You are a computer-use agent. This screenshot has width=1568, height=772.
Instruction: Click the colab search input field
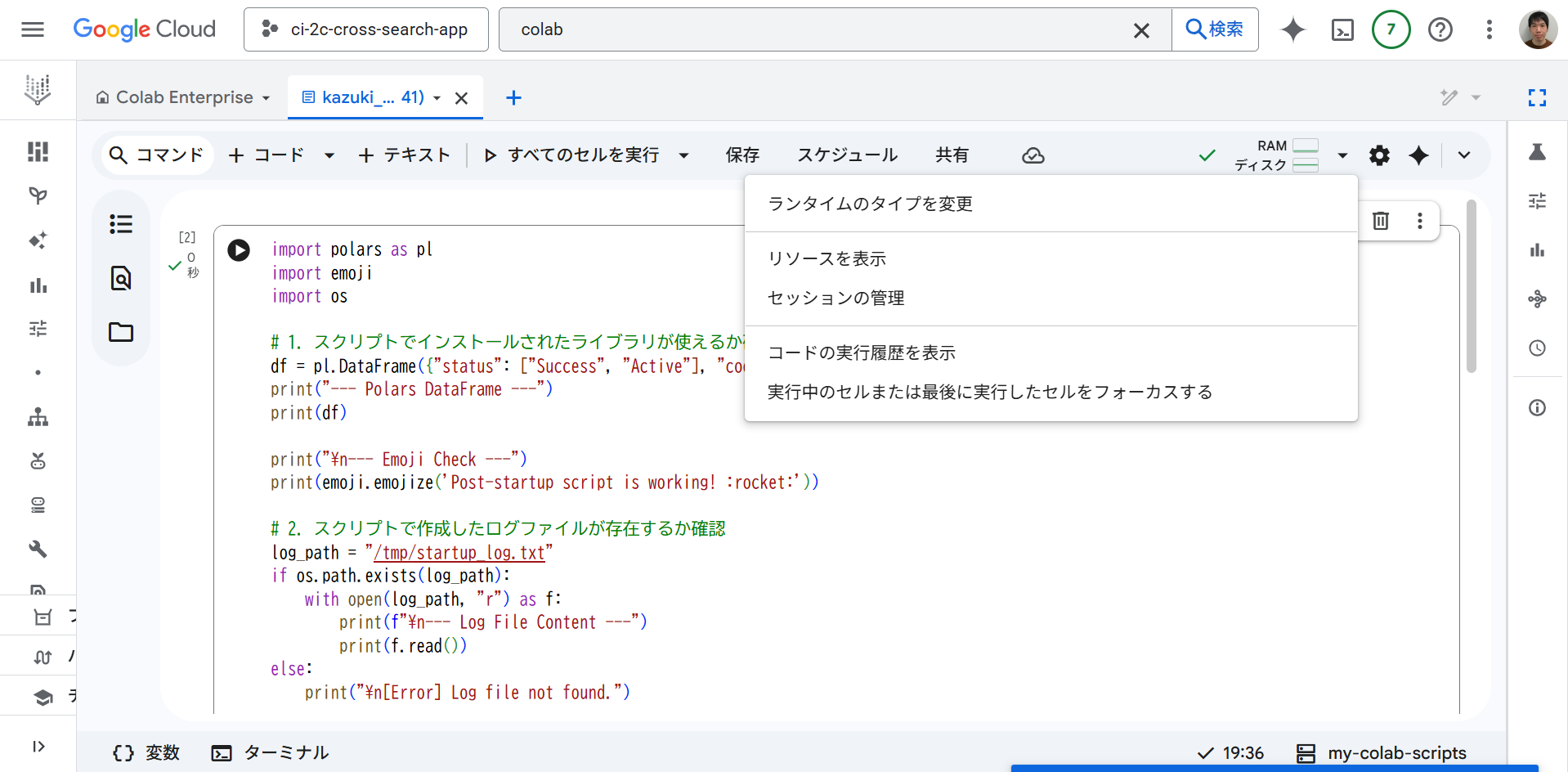(818, 30)
